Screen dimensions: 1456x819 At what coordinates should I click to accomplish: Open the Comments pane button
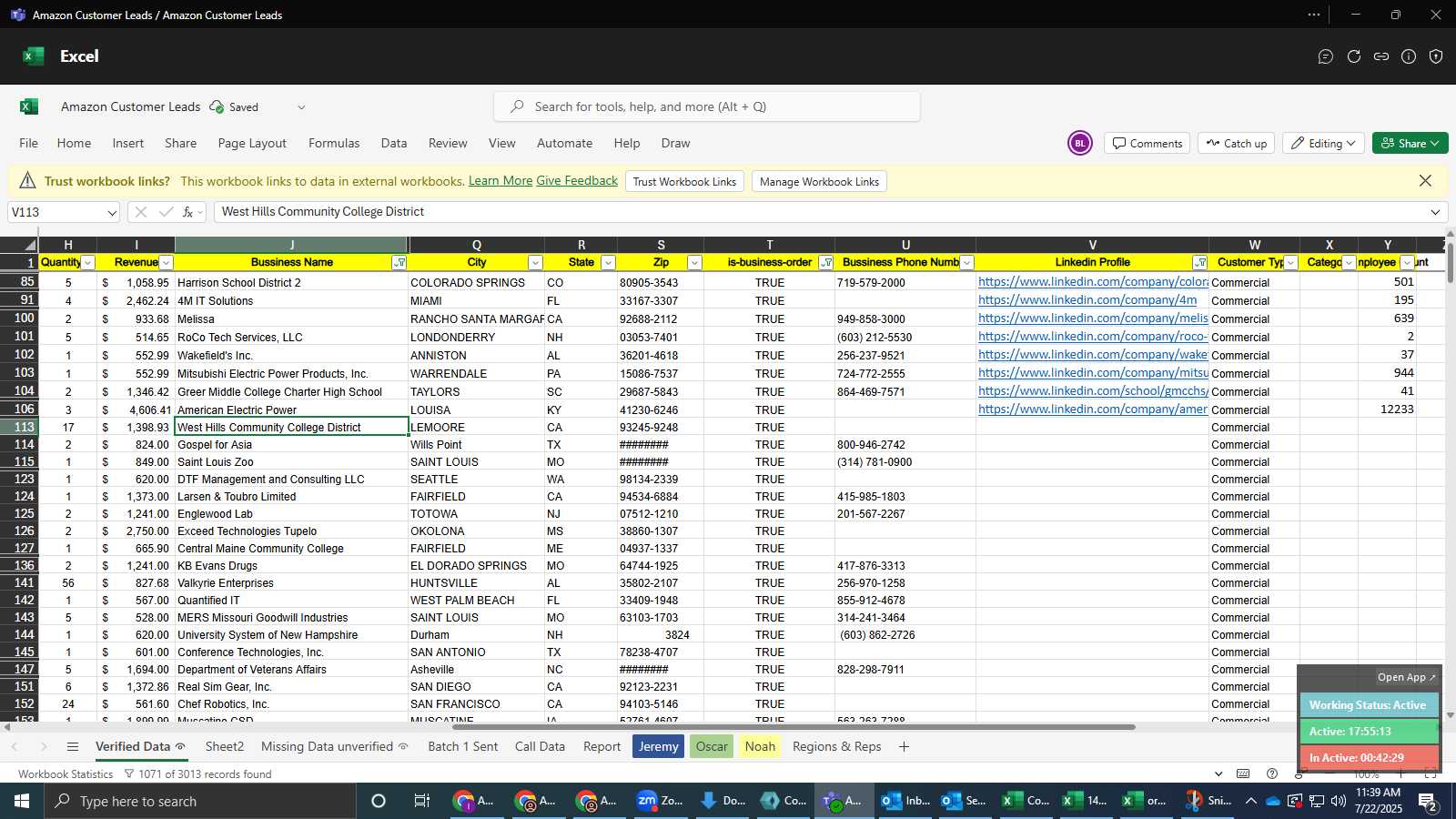point(1147,143)
